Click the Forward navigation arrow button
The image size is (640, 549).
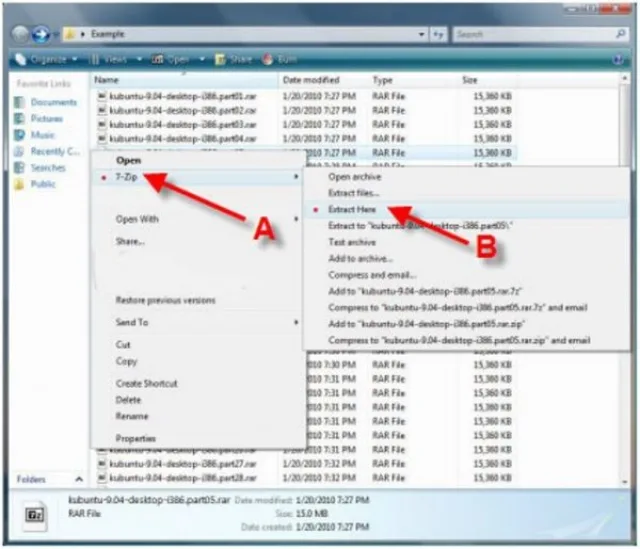coord(41,34)
